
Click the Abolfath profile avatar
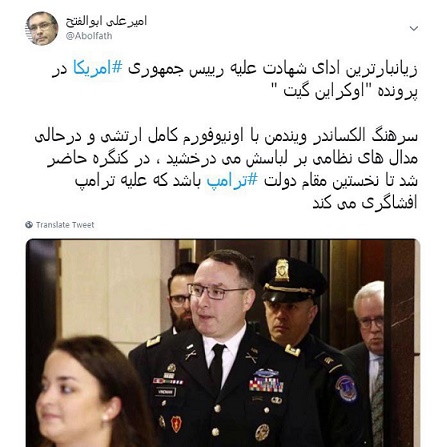tap(42, 29)
